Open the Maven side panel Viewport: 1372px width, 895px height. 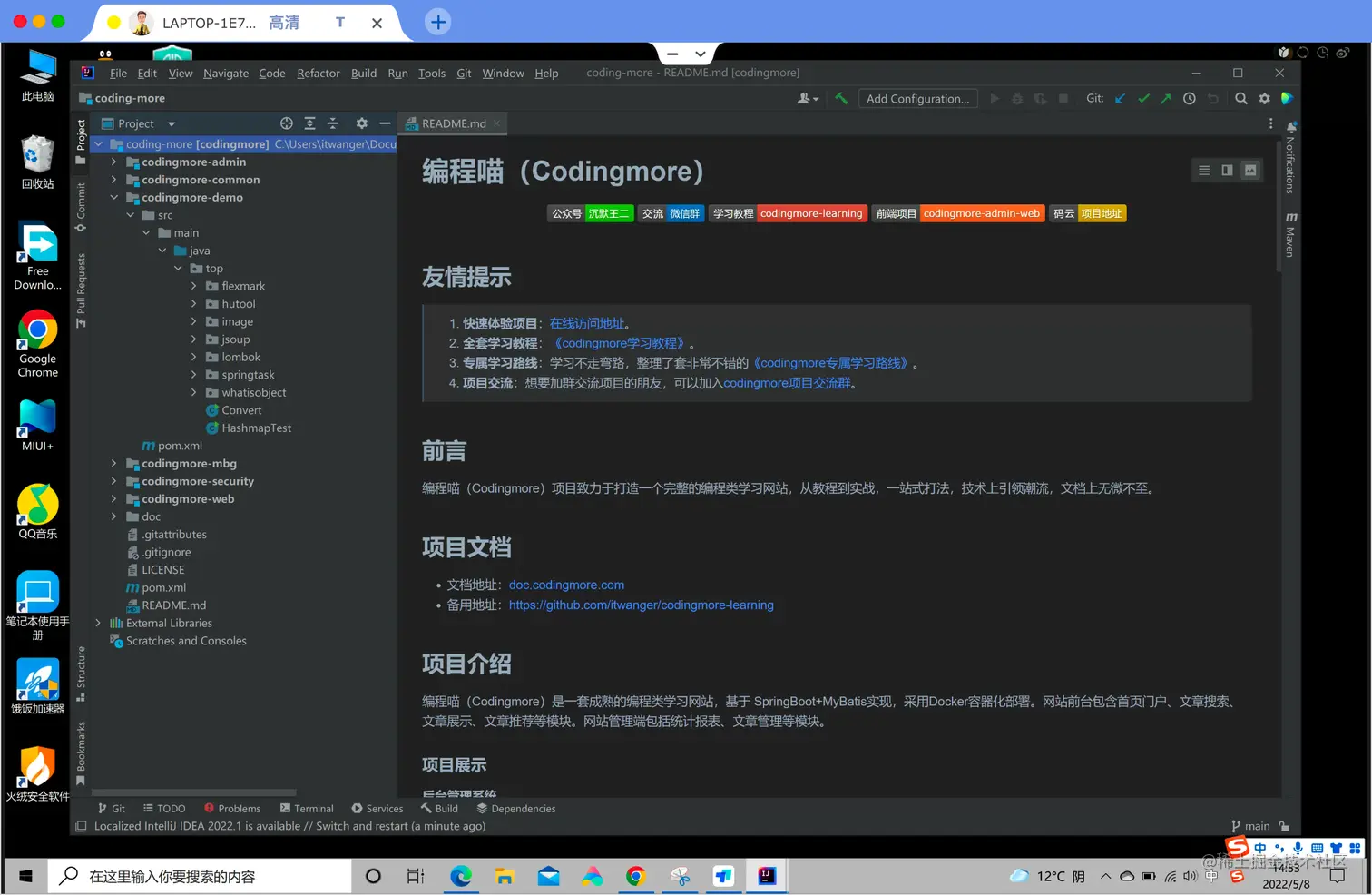[x=1290, y=235]
